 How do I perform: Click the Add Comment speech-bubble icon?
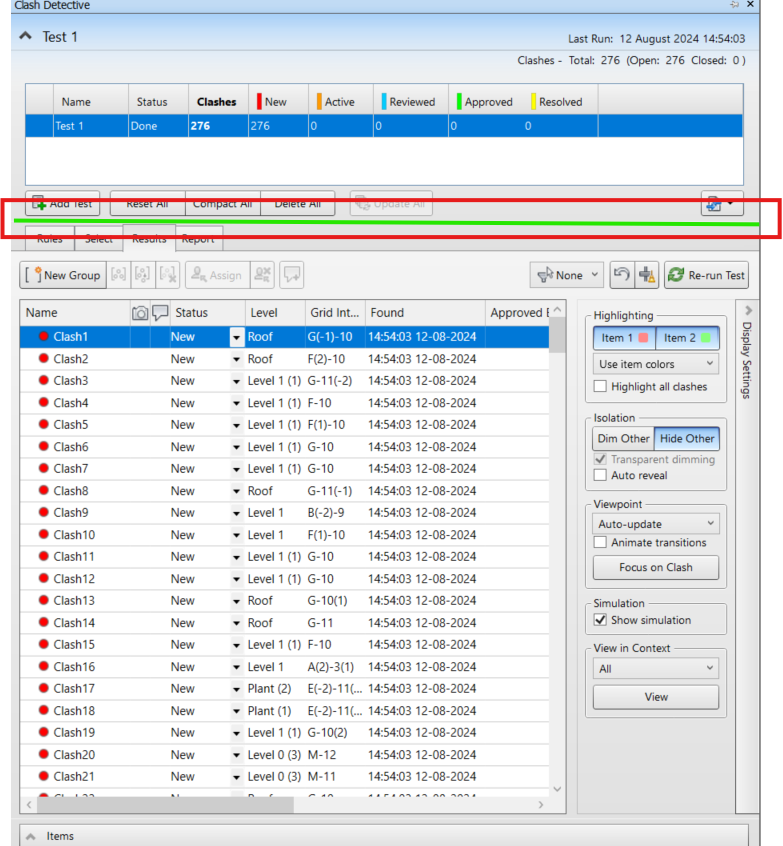pyautogui.click(x=292, y=275)
